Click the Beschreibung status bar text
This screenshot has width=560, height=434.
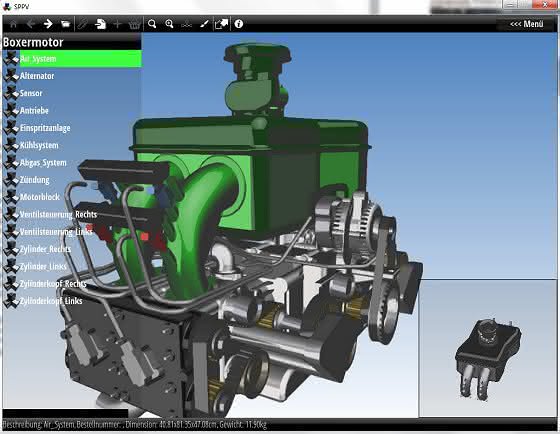(135, 425)
